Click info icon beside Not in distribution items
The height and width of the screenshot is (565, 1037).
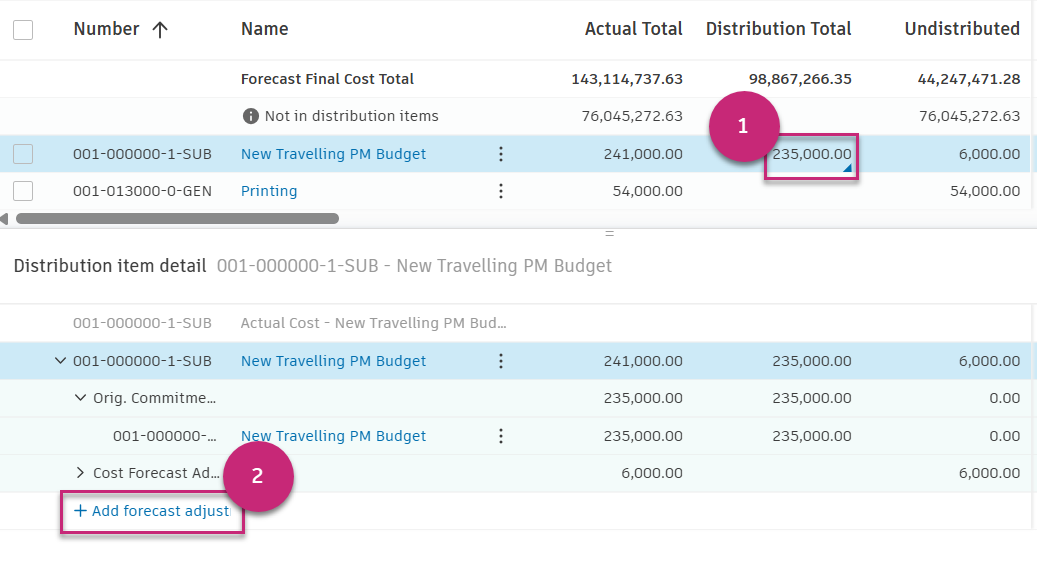pos(251,116)
